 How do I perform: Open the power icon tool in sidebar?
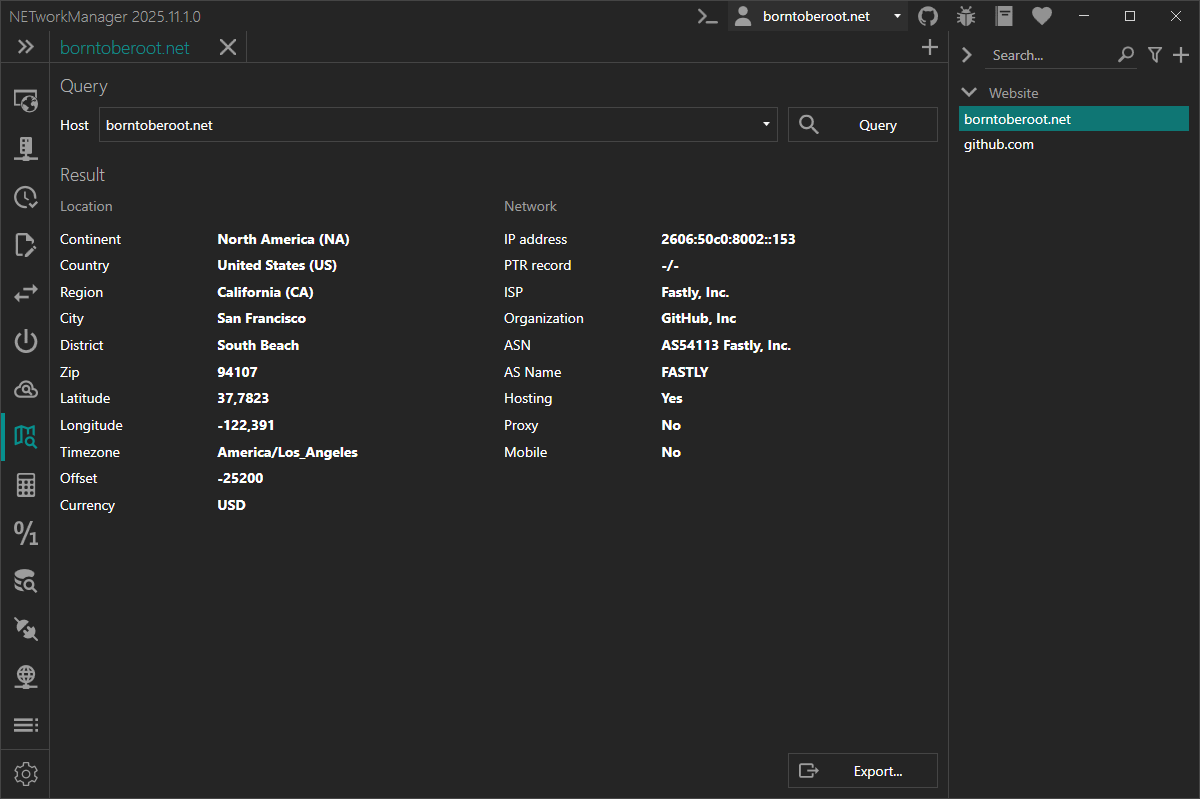click(x=26, y=342)
